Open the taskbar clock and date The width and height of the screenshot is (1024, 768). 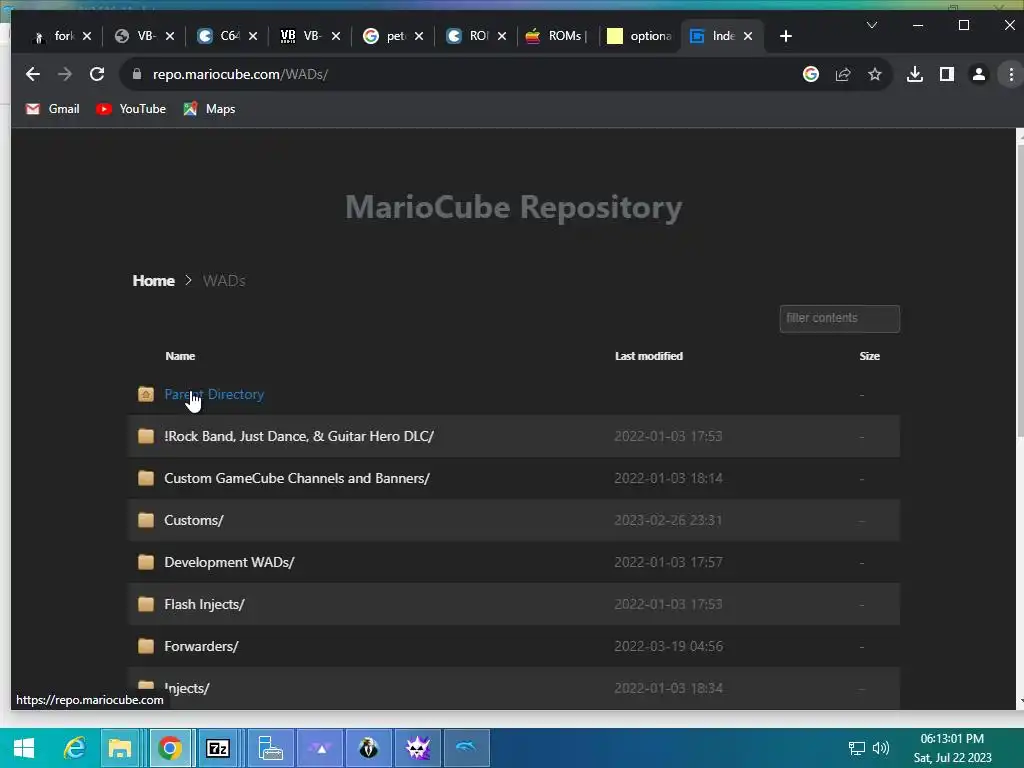click(952, 748)
